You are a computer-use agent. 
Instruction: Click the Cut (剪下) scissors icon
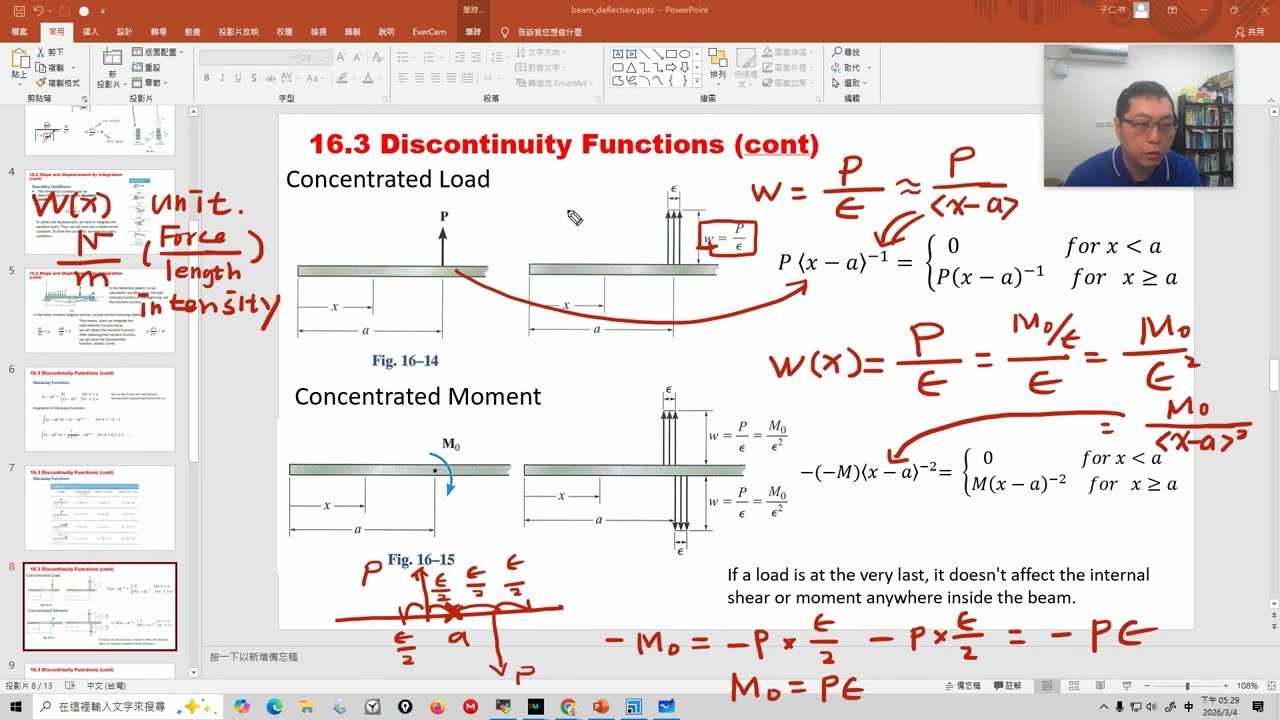(x=41, y=53)
